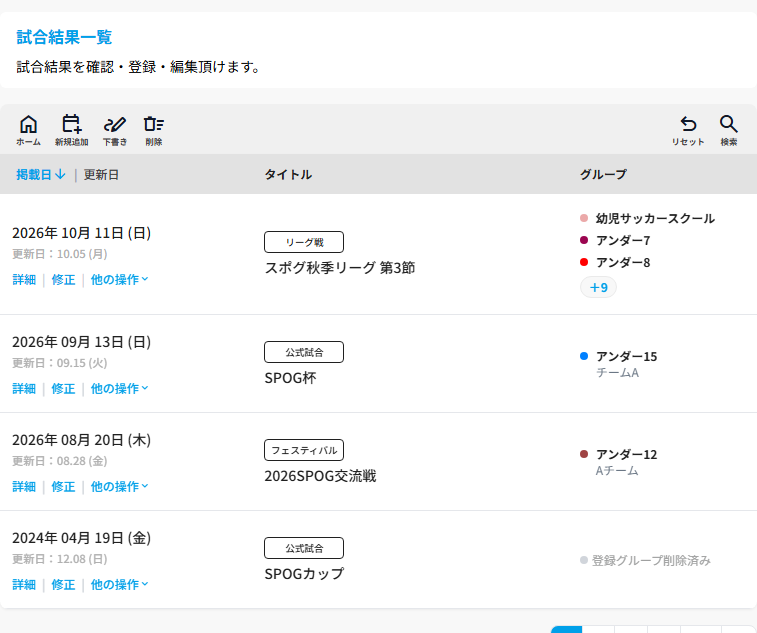This screenshot has width=757, height=633.
Task: Click the Aチーム subgroup text
Action: click(617, 471)
